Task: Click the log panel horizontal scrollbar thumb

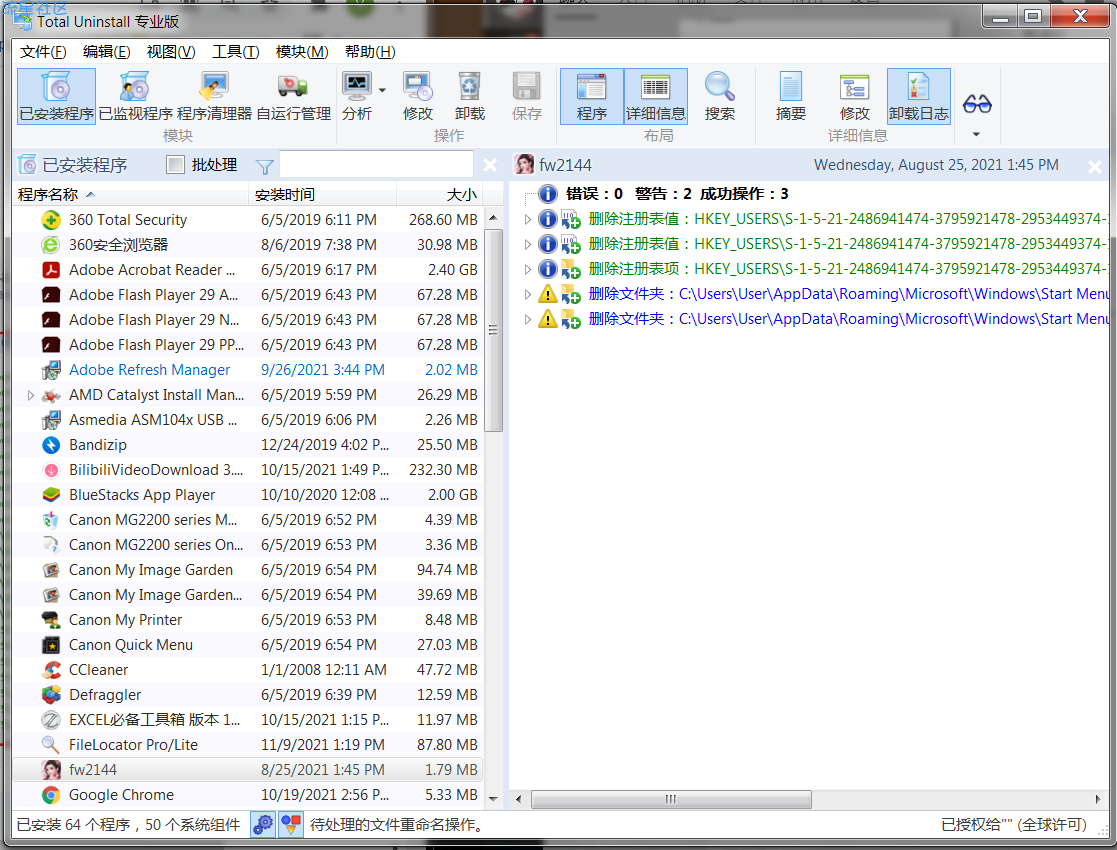Action: pyautogui.click(x=671, y=799)
